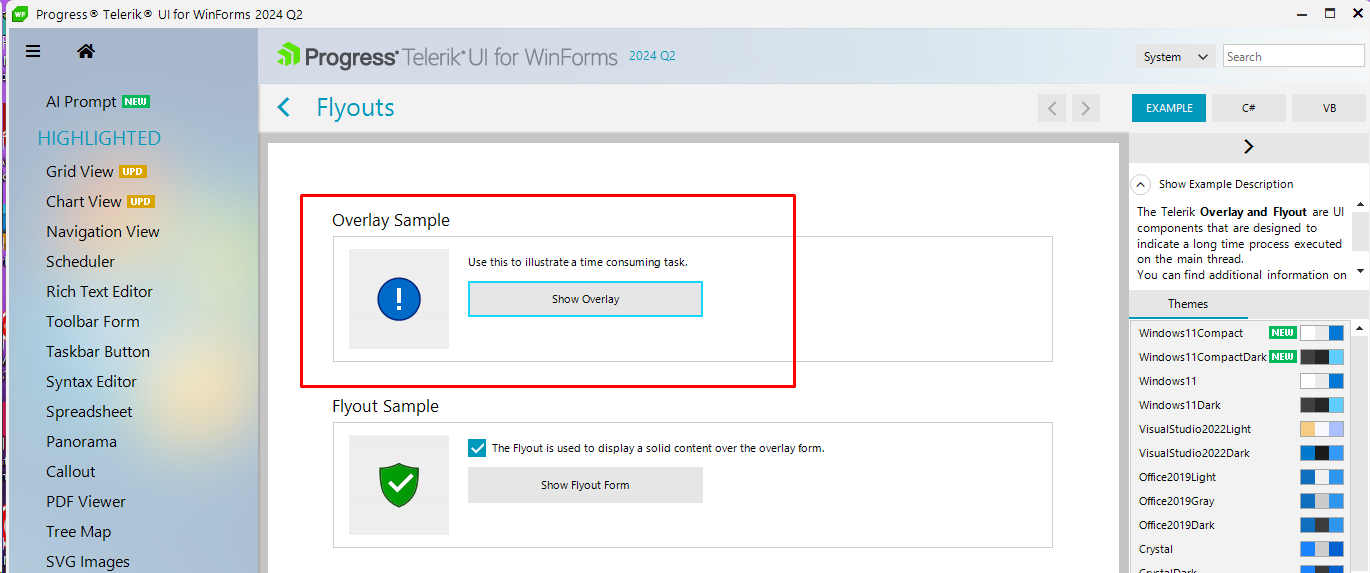Click the green shield checkmark icon

399,485
